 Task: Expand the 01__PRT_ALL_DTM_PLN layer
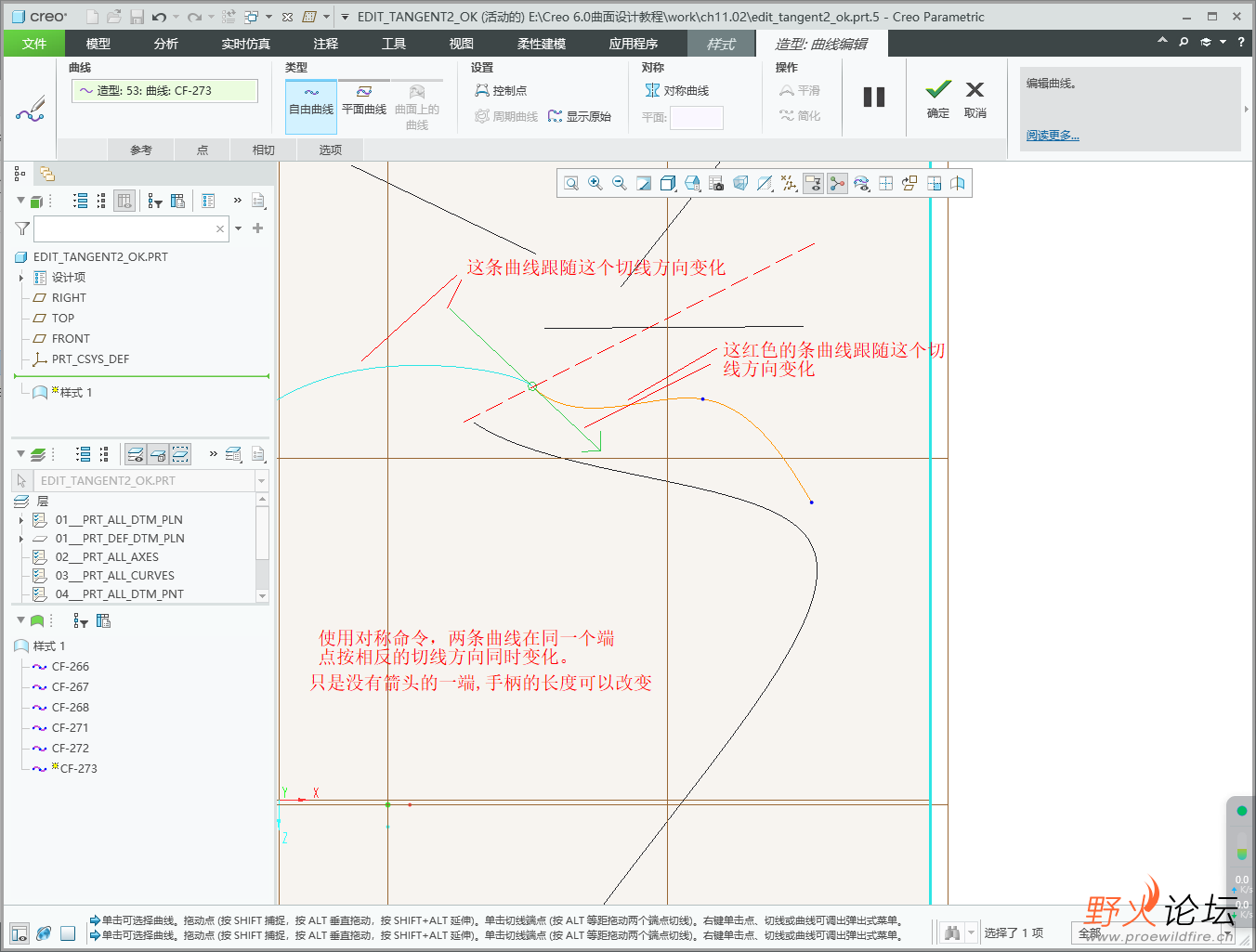(21, 520)
